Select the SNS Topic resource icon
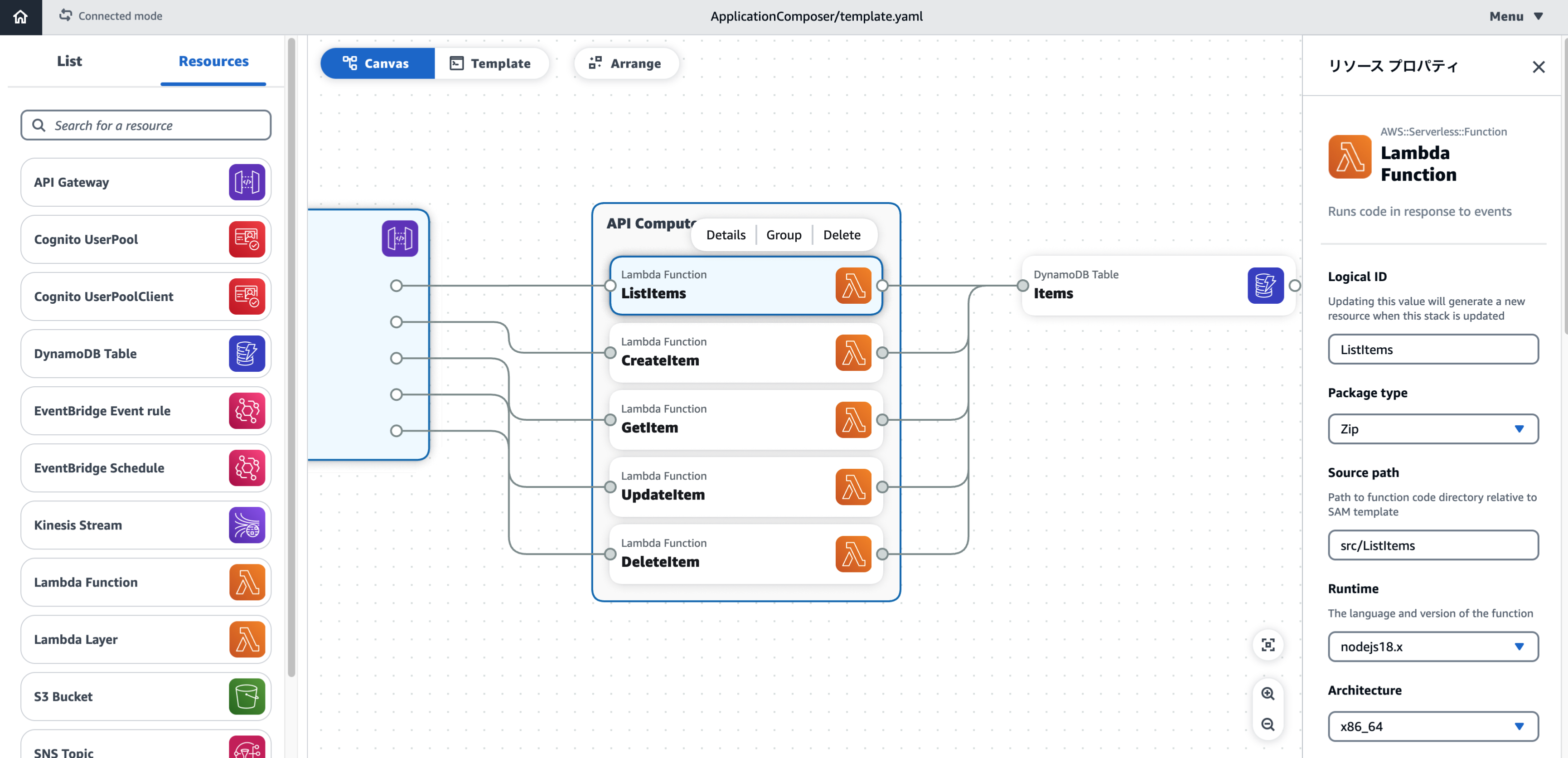The height and width of the screenshot is (758, 1568). pos(247,747)
